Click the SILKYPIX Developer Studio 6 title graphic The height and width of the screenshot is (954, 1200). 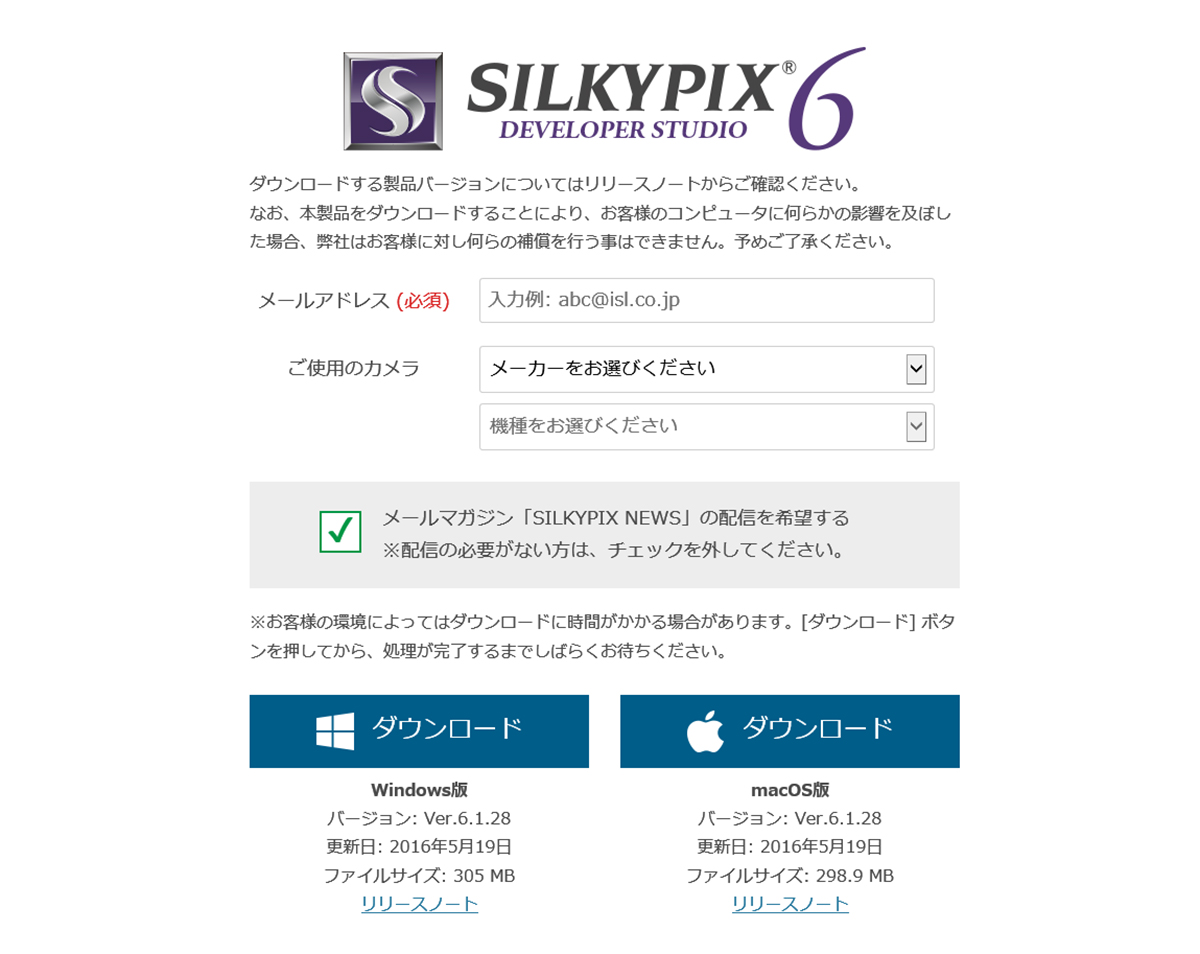point(604,99)
